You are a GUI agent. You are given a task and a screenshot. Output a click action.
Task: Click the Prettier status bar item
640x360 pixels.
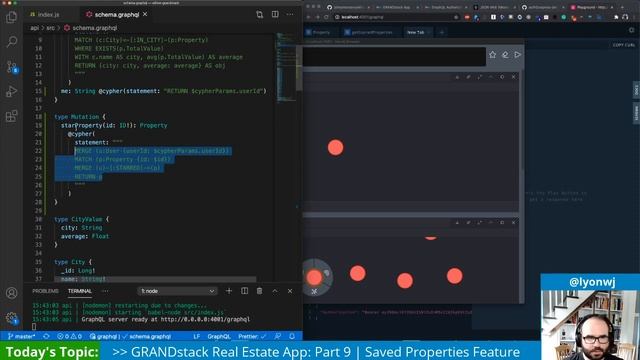[x=252, y=337]
